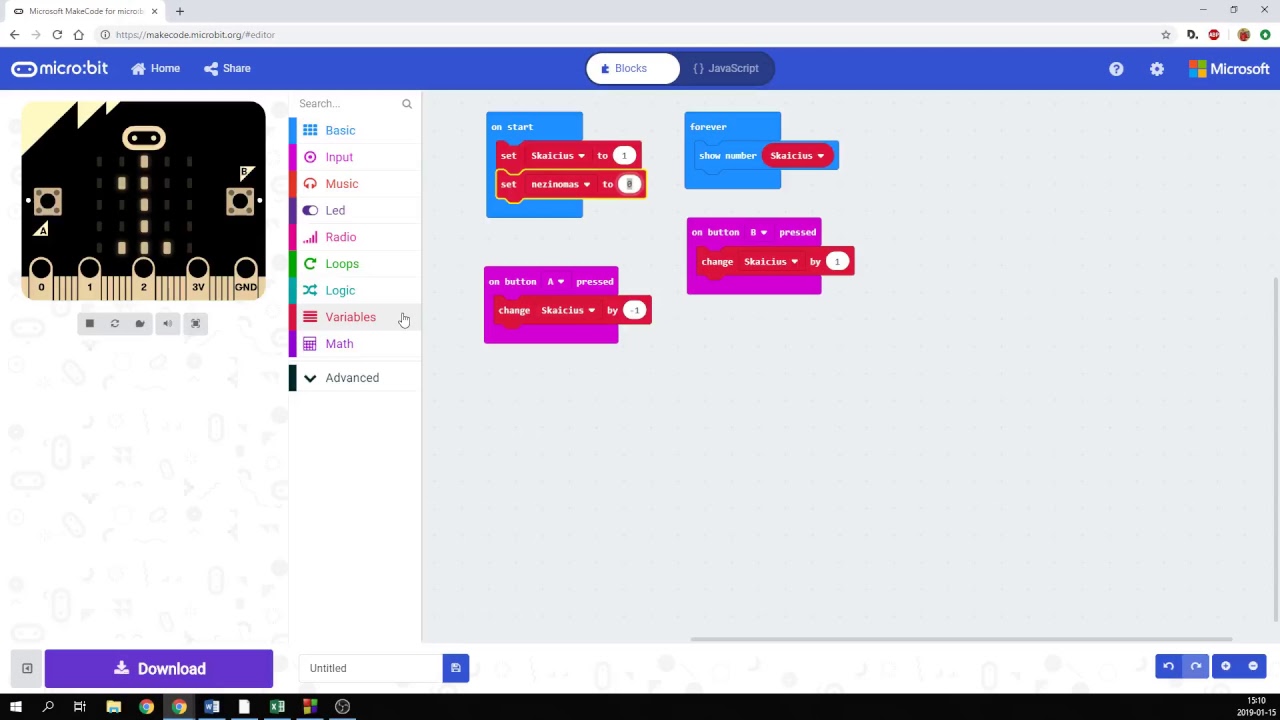Redo the last undone action
This screenshot has height=720, width=1280.
(x=1195, y=666)
